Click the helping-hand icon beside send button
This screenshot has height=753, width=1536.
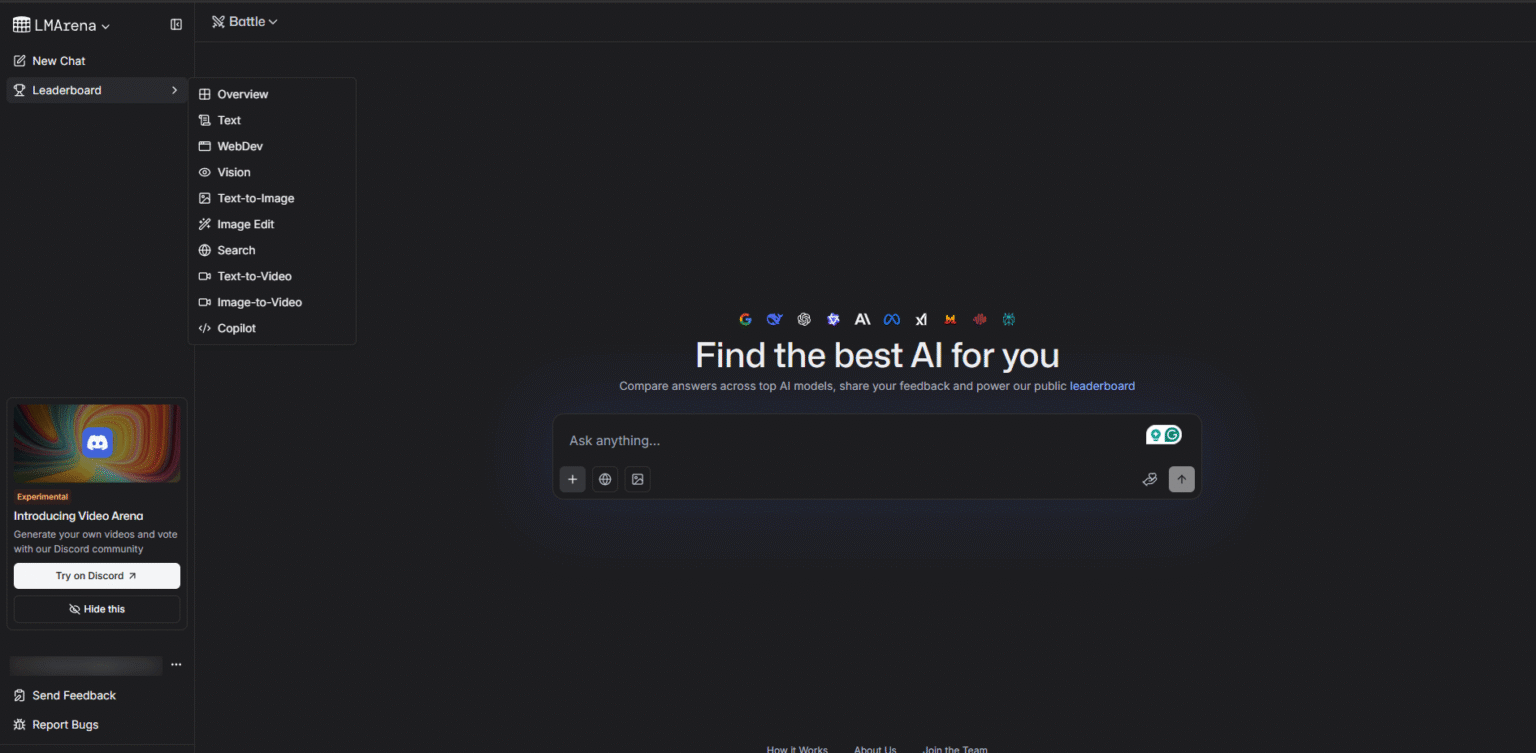tap(1149, 479)
